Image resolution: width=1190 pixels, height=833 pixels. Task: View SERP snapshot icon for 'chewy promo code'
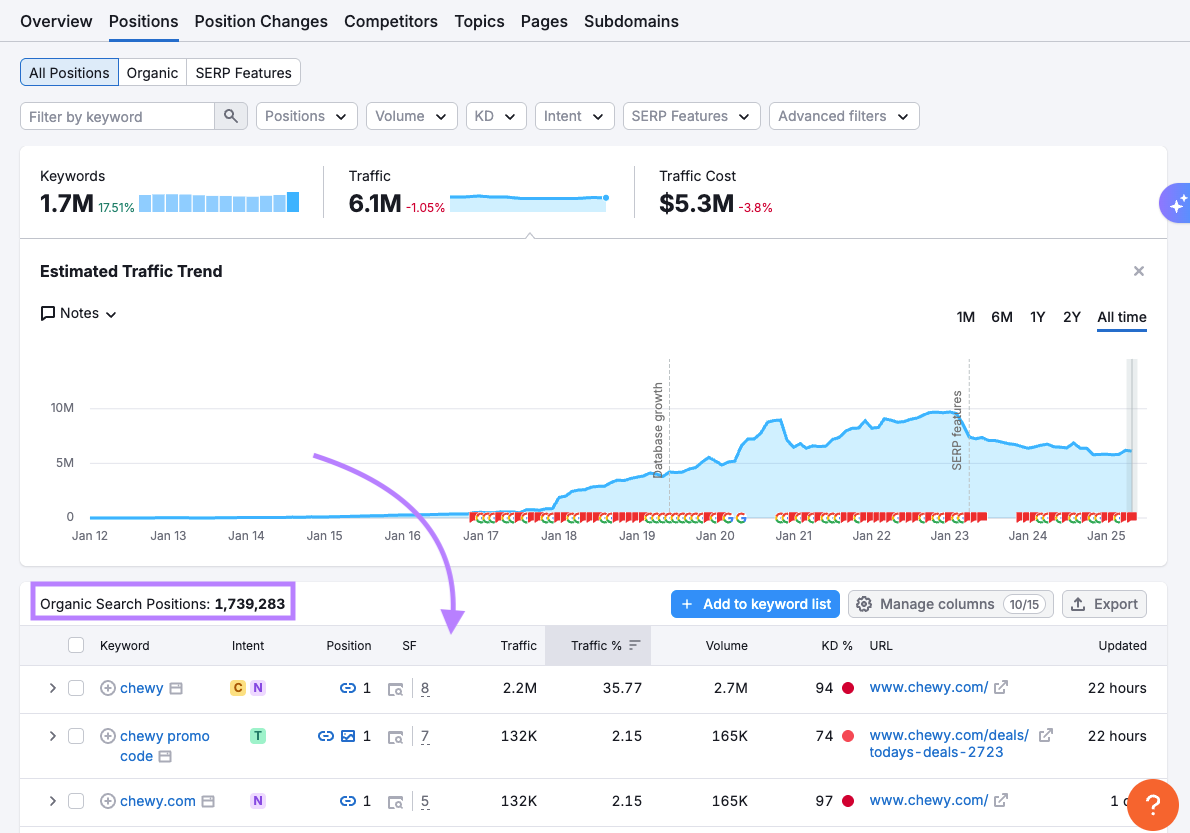point(396,737)
